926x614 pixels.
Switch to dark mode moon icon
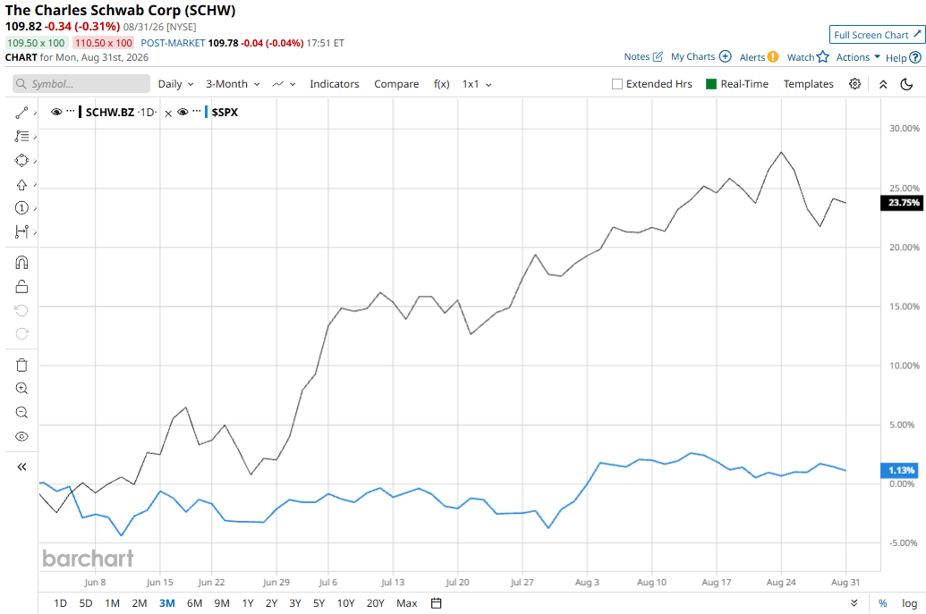pyautogui.click(x=907, y=84)
